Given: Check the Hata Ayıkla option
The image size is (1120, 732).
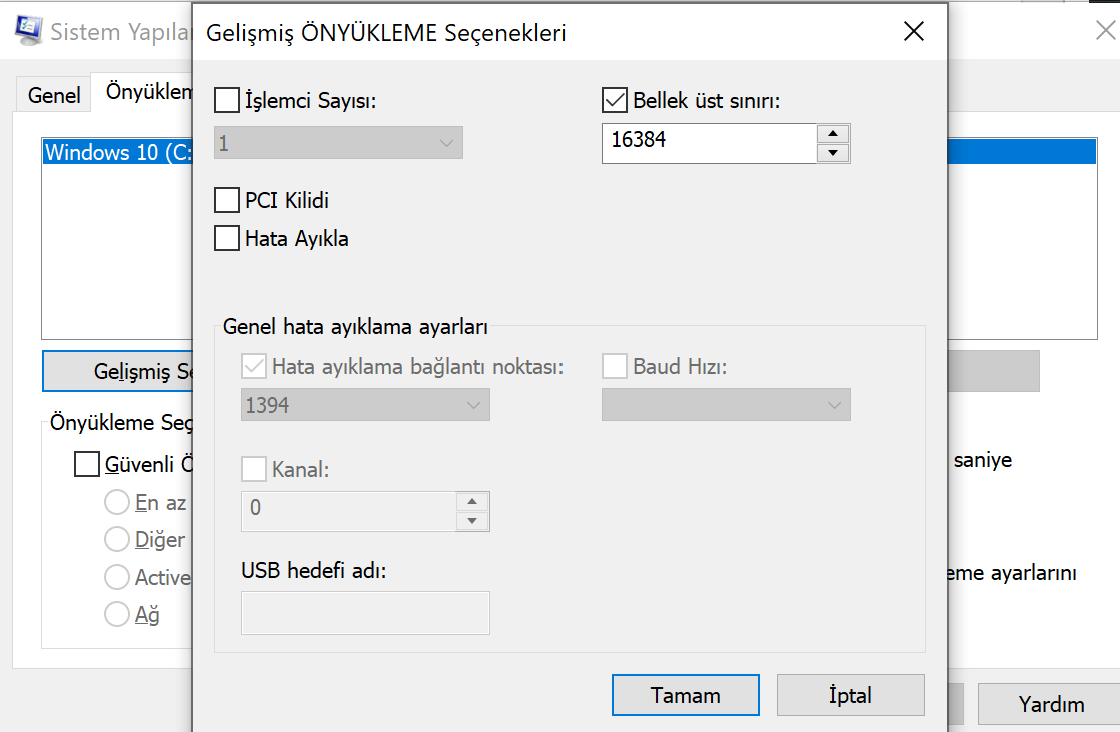Looking at the screenshot, I should [x=226, y=238].
